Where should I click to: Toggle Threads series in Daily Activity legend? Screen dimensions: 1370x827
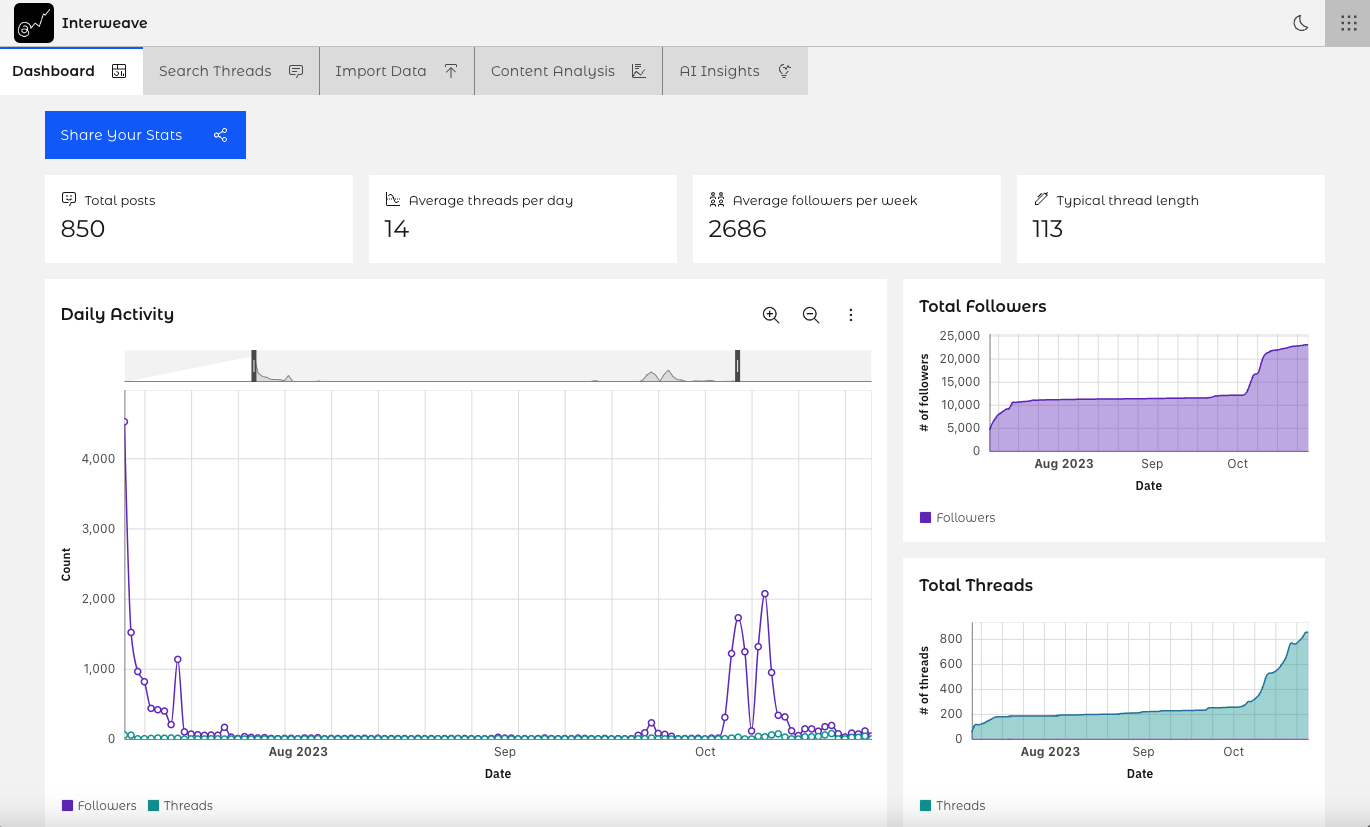[180, 805]
